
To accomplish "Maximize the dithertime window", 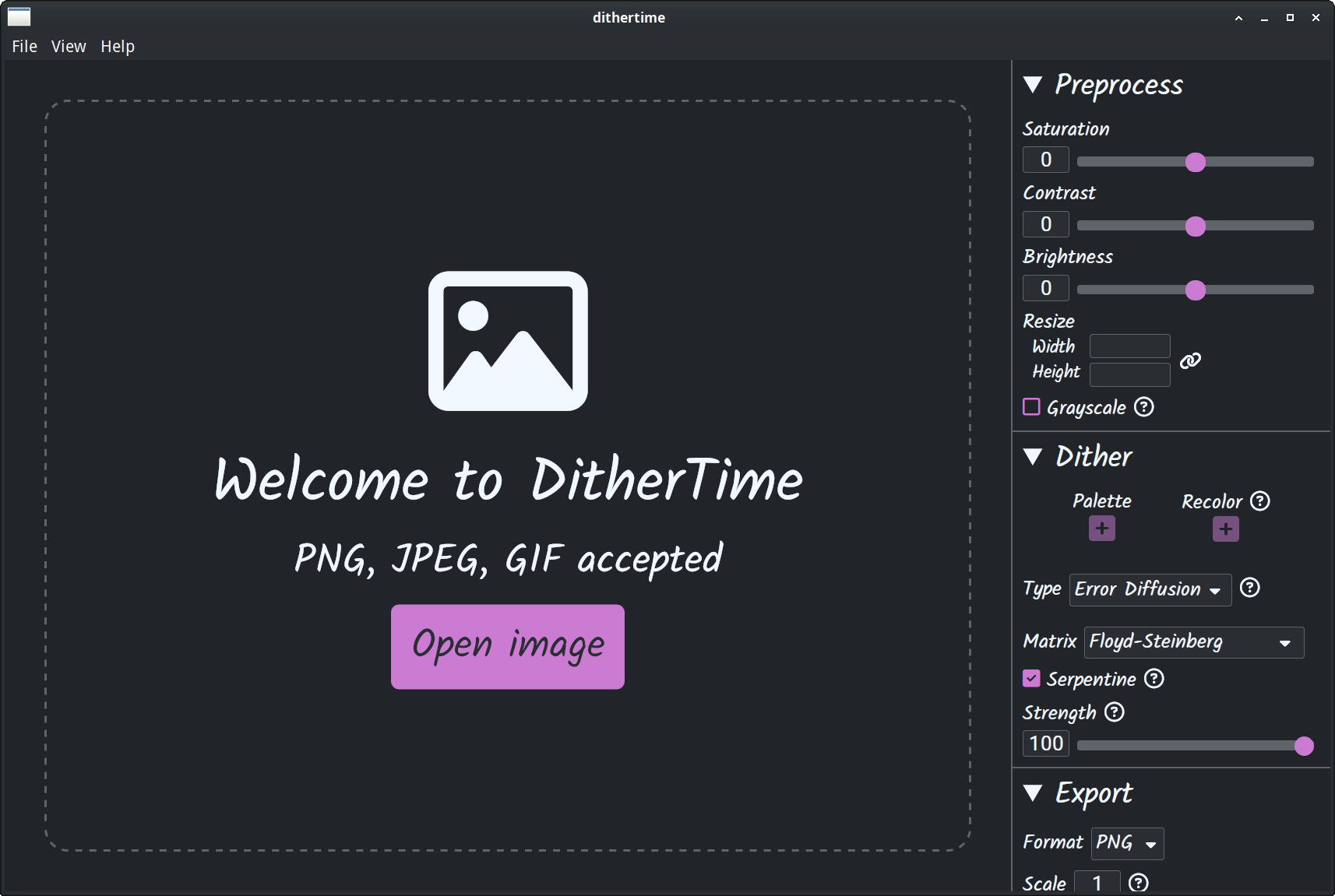I will tap(1290, 18).
